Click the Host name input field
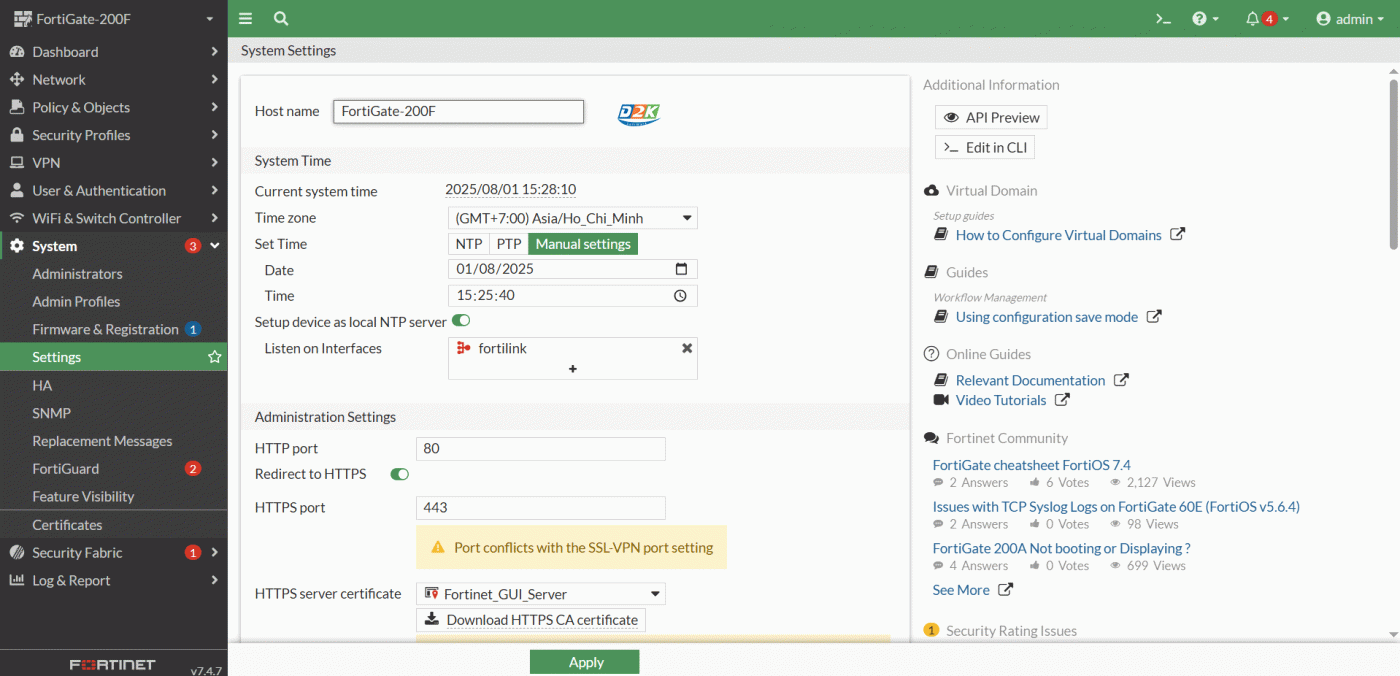This screenshot has height=676, width=1400. coord(458,111)
